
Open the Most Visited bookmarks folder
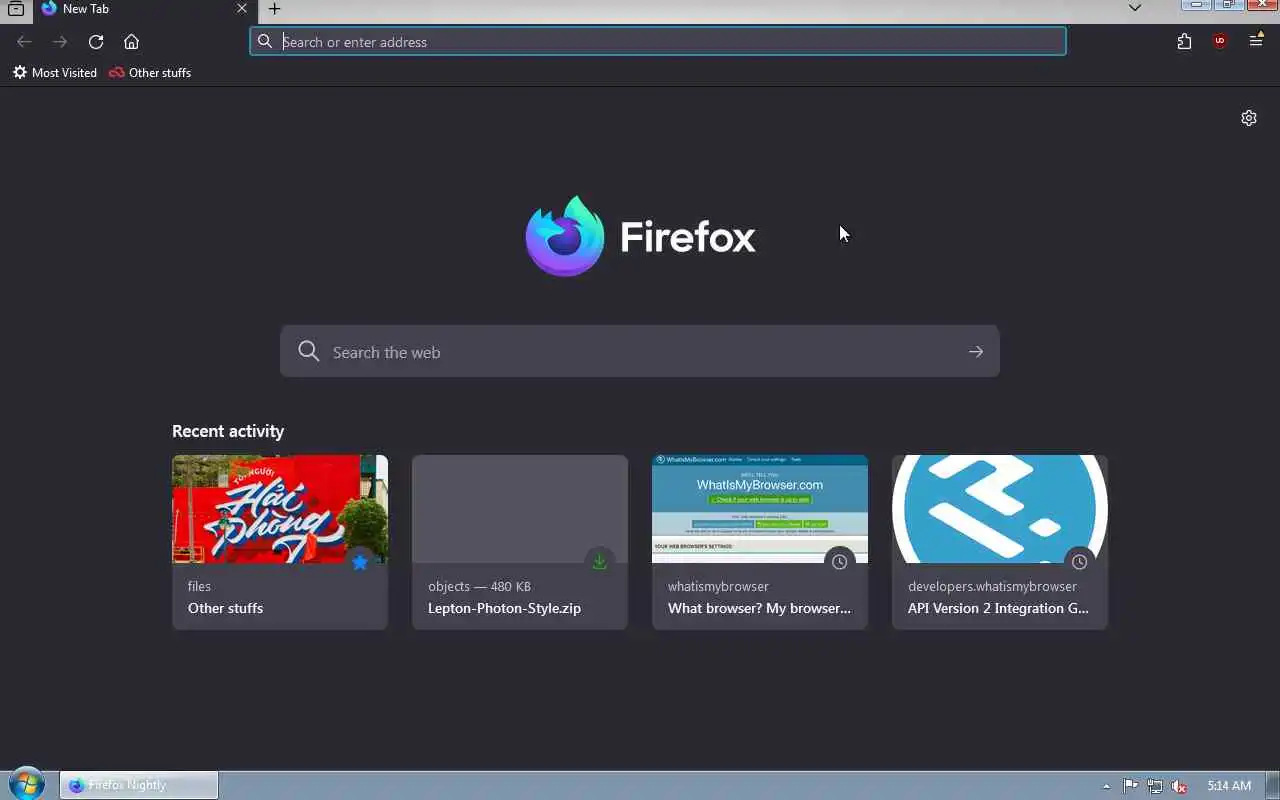[x=55, y=73]
